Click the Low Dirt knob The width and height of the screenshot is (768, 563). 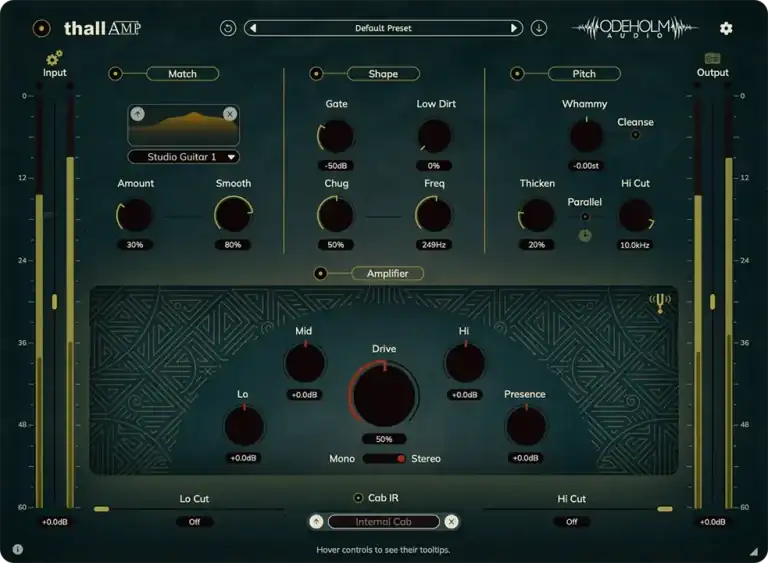[x=434, y=136]
